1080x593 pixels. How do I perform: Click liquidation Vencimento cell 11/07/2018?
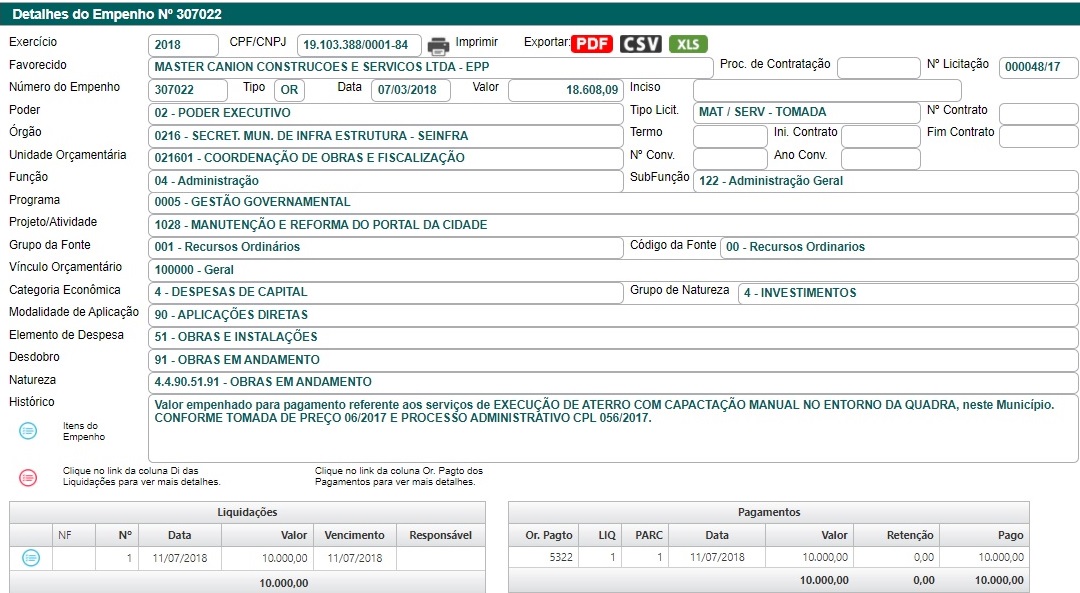(355, 558)
